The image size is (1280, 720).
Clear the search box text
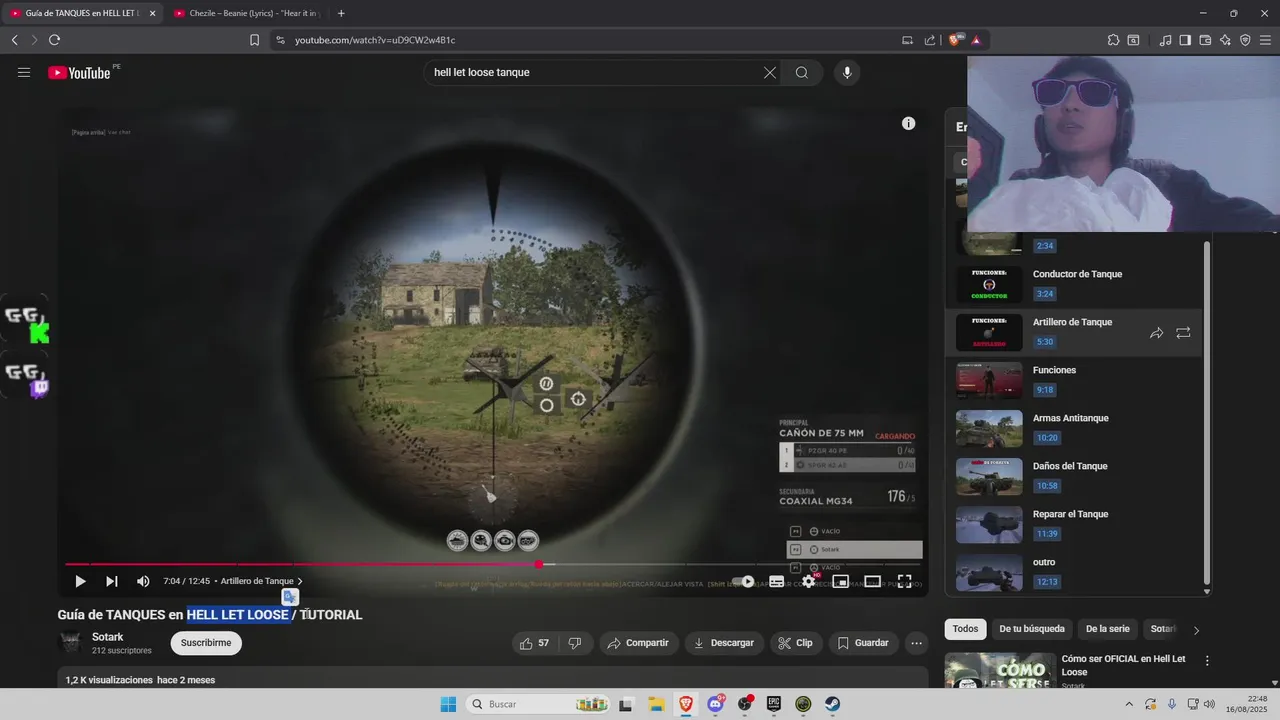point(770,72)
